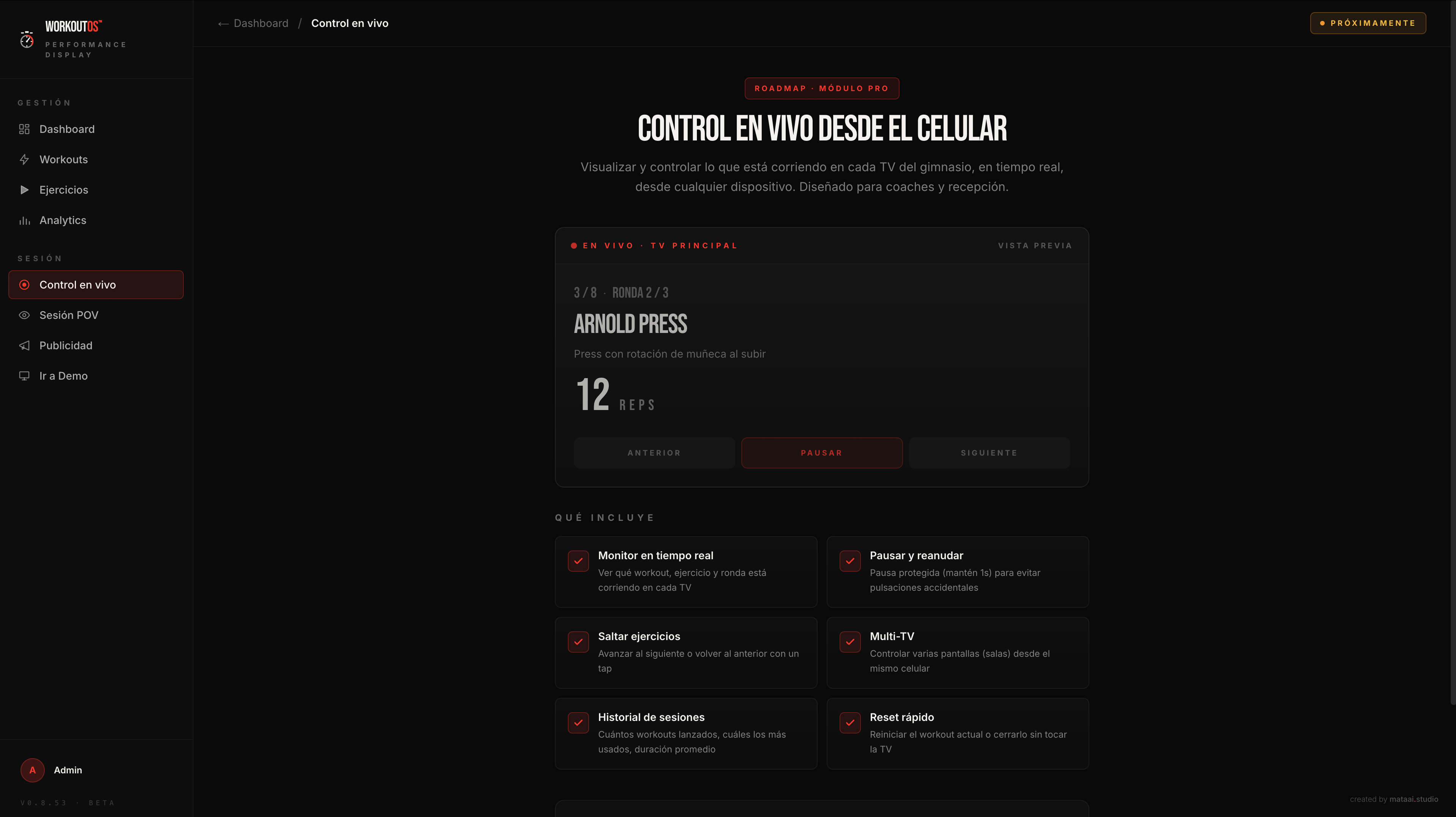Toggle the Historial de sesiones checkmark
Screen dimensions: 1456x817
pyautogui.click(x=578, y=722)
